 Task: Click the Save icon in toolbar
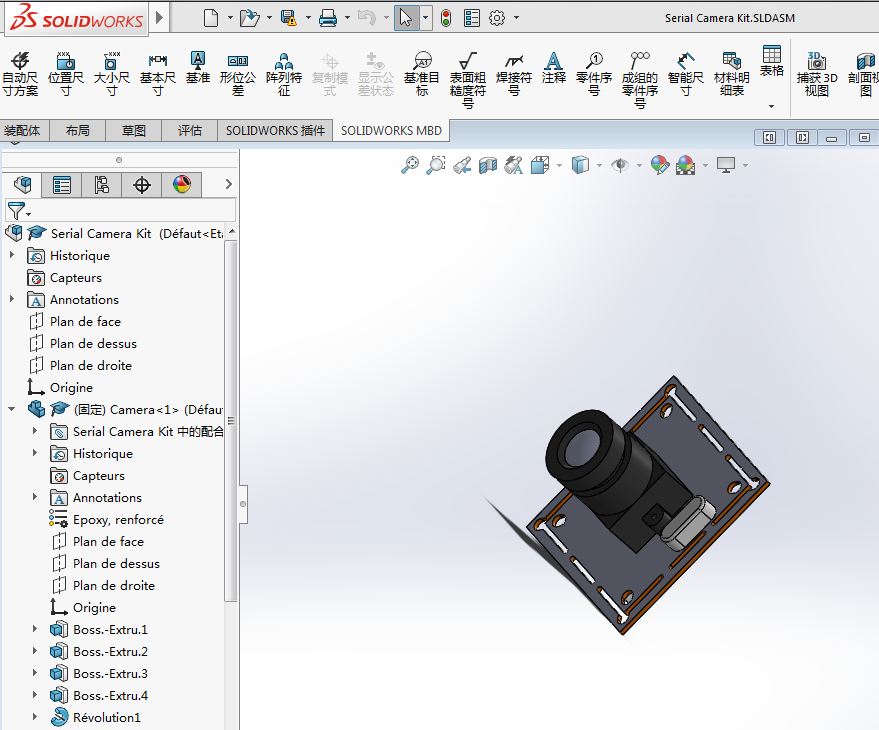pos(289,18)
